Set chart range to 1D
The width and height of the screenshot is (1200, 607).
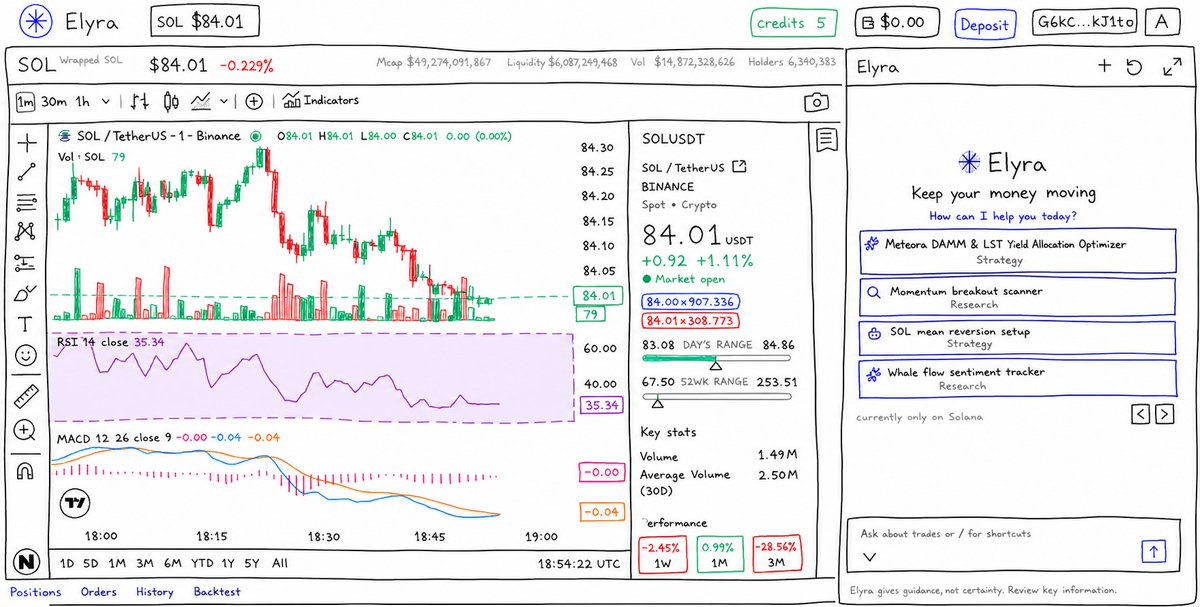tap(66, 563)
